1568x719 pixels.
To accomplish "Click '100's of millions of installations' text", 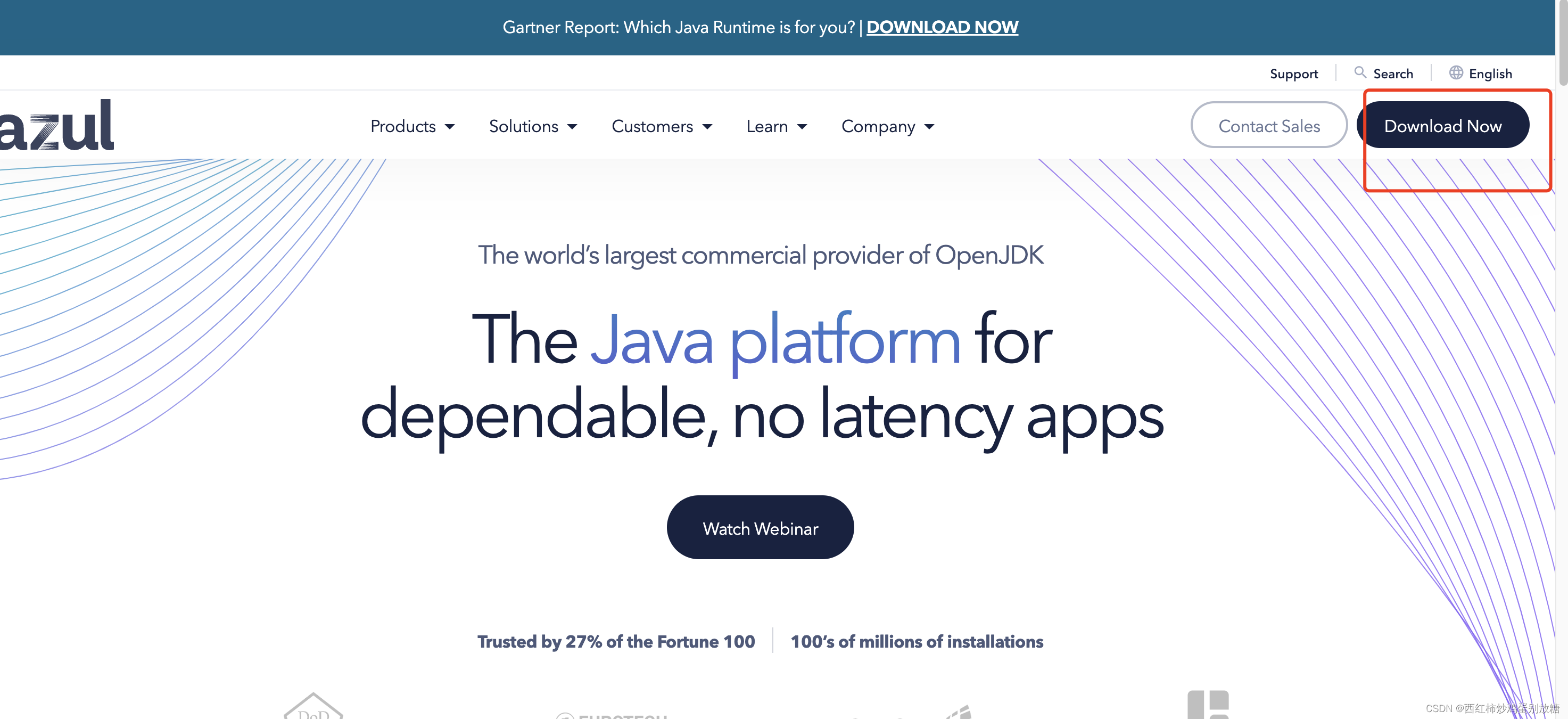I will click(x=917, y=642).
